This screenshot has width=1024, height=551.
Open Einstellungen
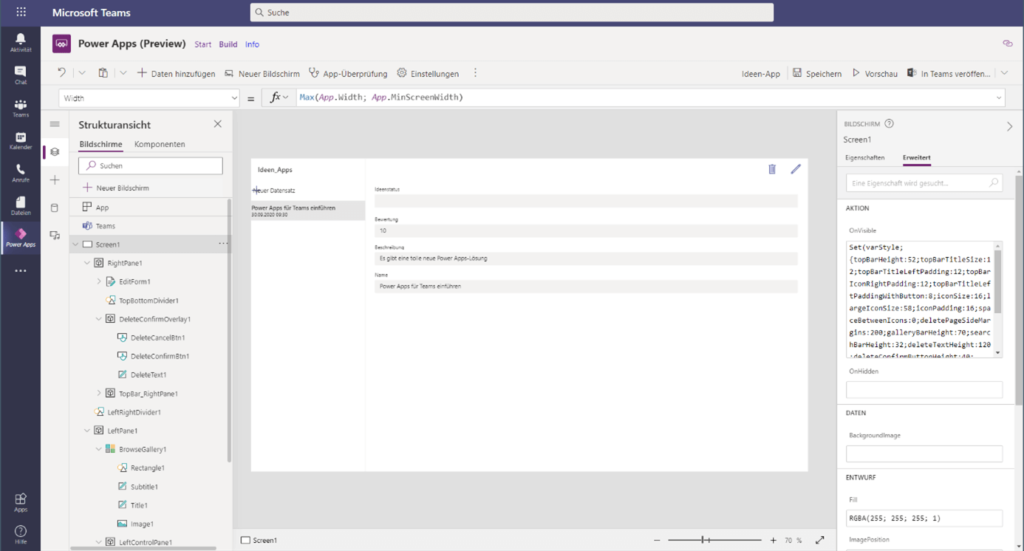[x=428, y=74]
